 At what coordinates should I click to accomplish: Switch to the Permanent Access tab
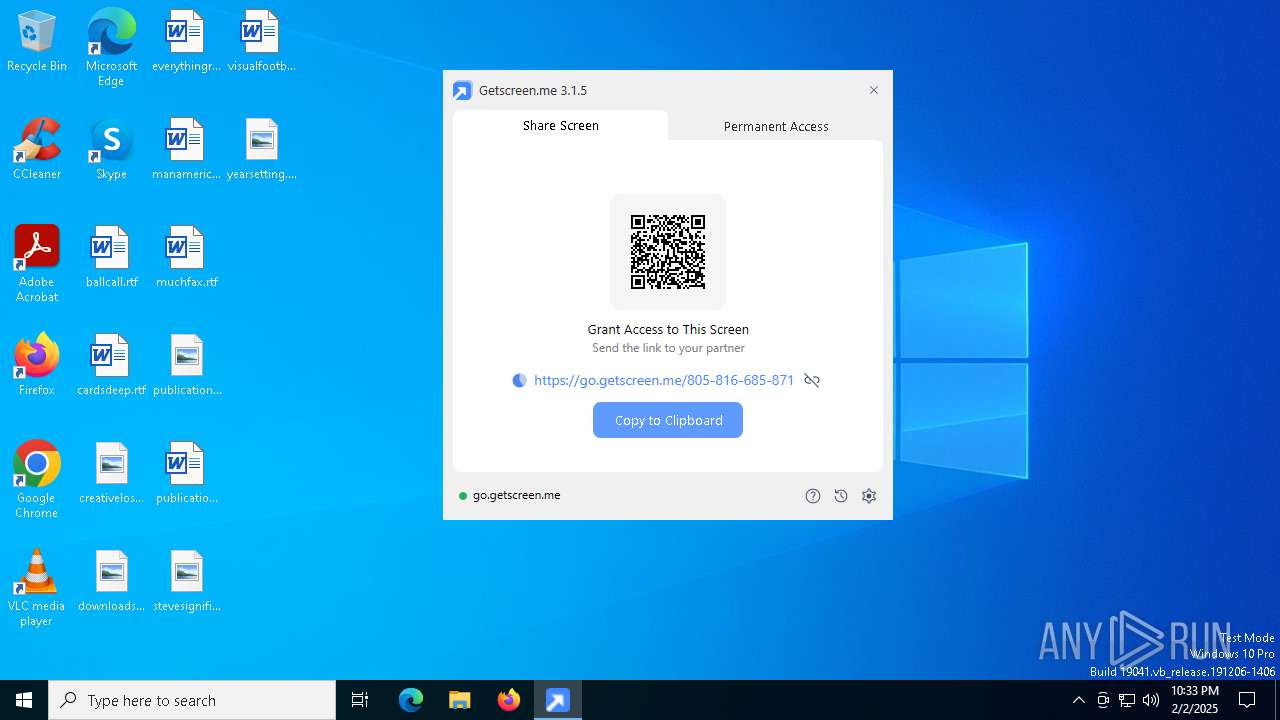776,126
